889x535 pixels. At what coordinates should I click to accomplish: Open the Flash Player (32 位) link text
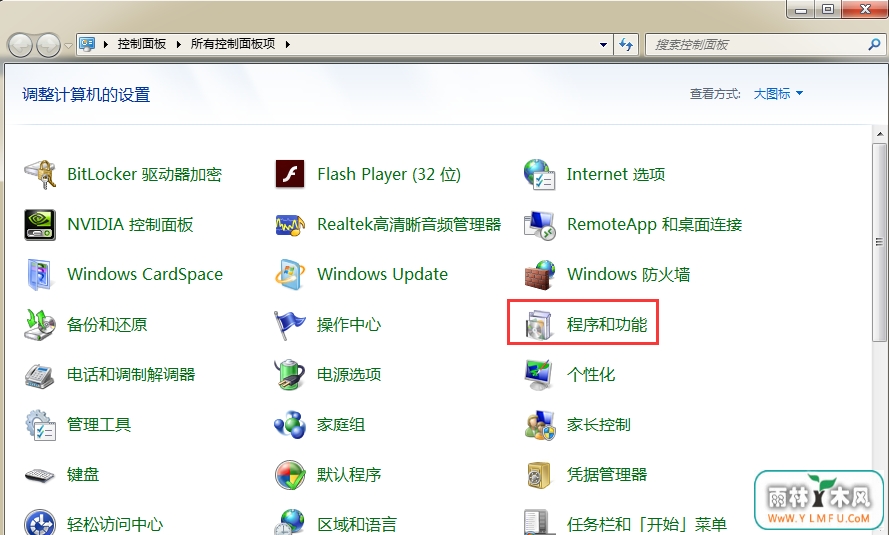(389, 175)
